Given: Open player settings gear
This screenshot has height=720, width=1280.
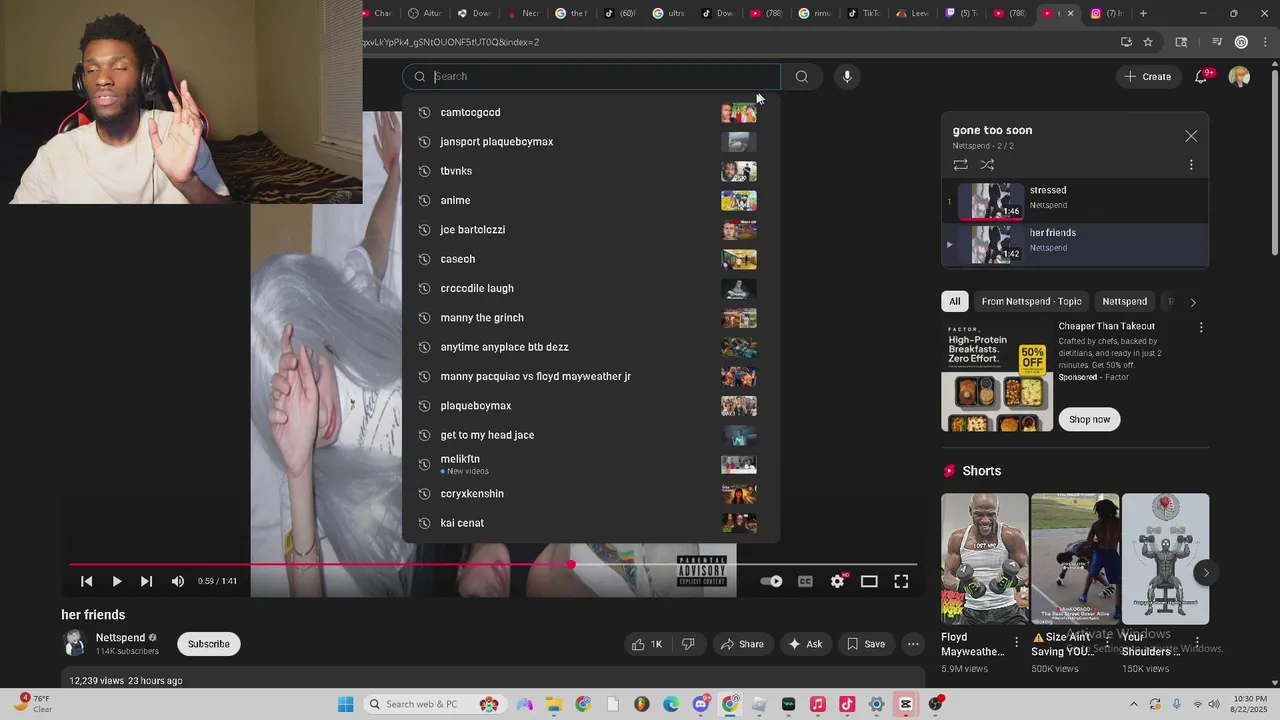Looking at the screenshot, I should click(838, 581).
